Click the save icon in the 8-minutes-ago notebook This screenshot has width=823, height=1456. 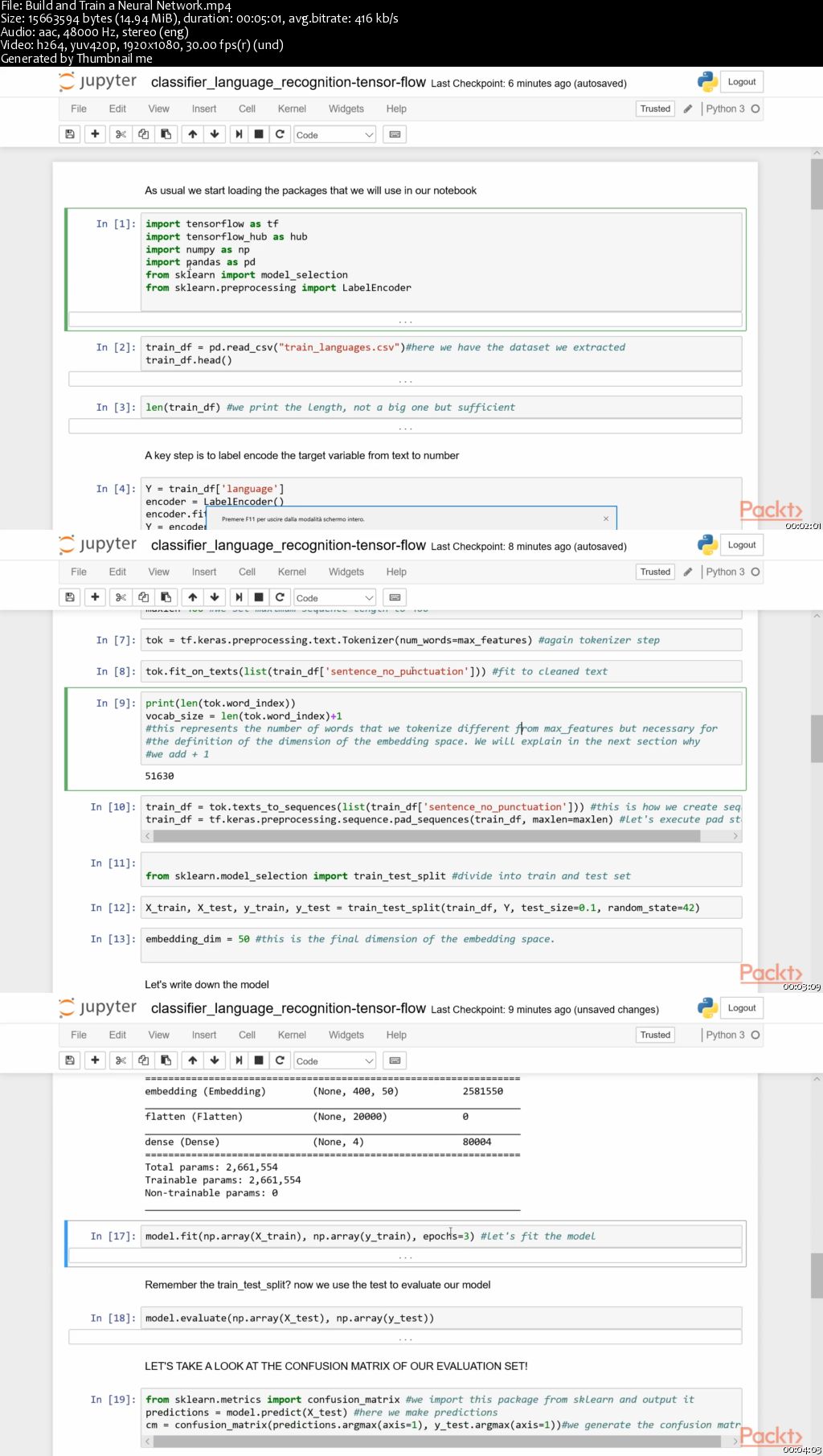pos(70,597)
